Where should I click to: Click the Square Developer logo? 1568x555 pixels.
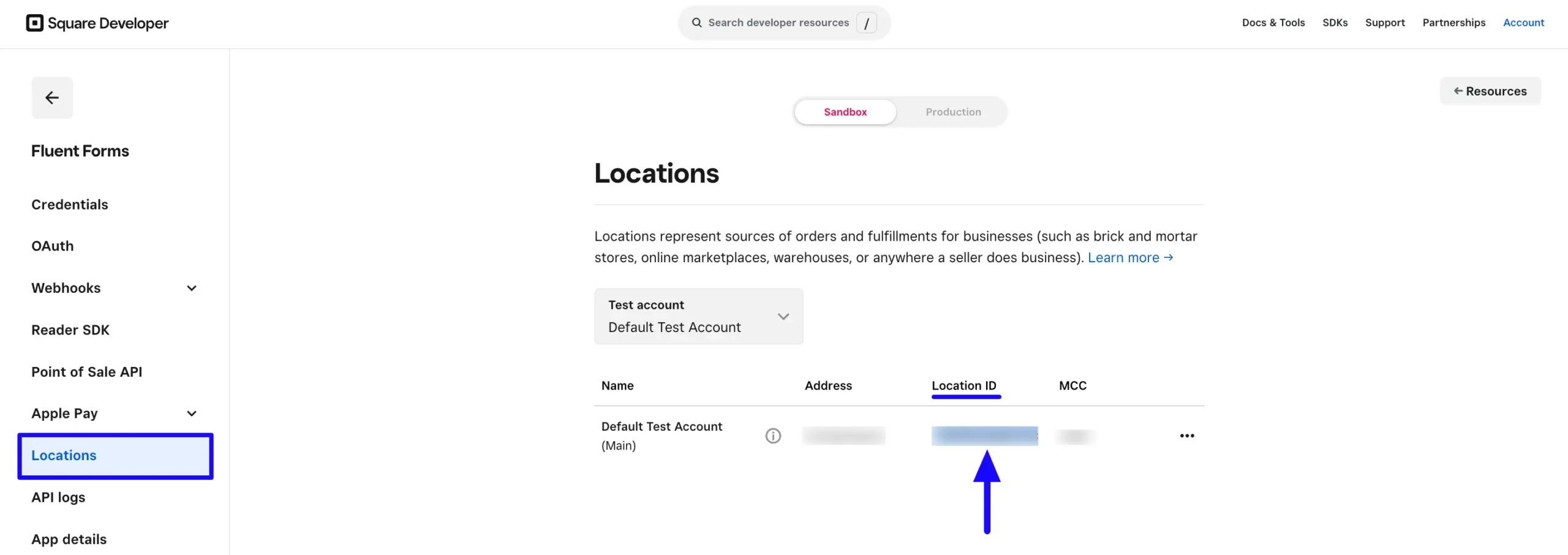97,23
